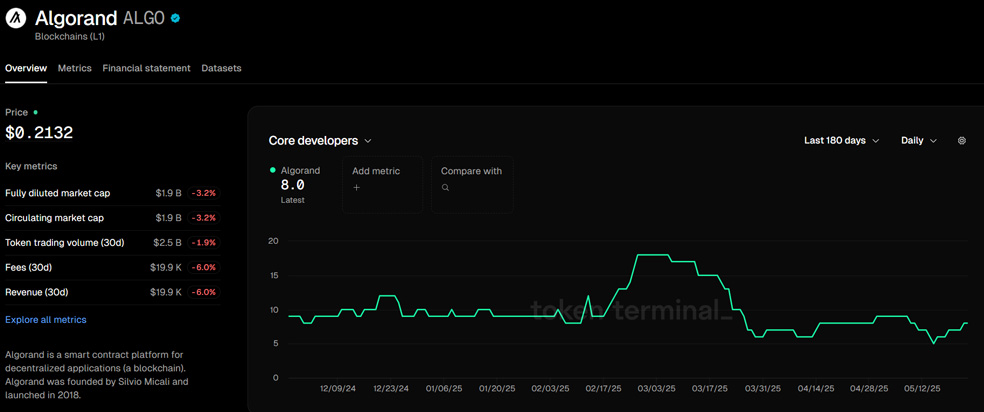Click the Algorand logo icon
The image size is (984, 412).
(16, 19)
